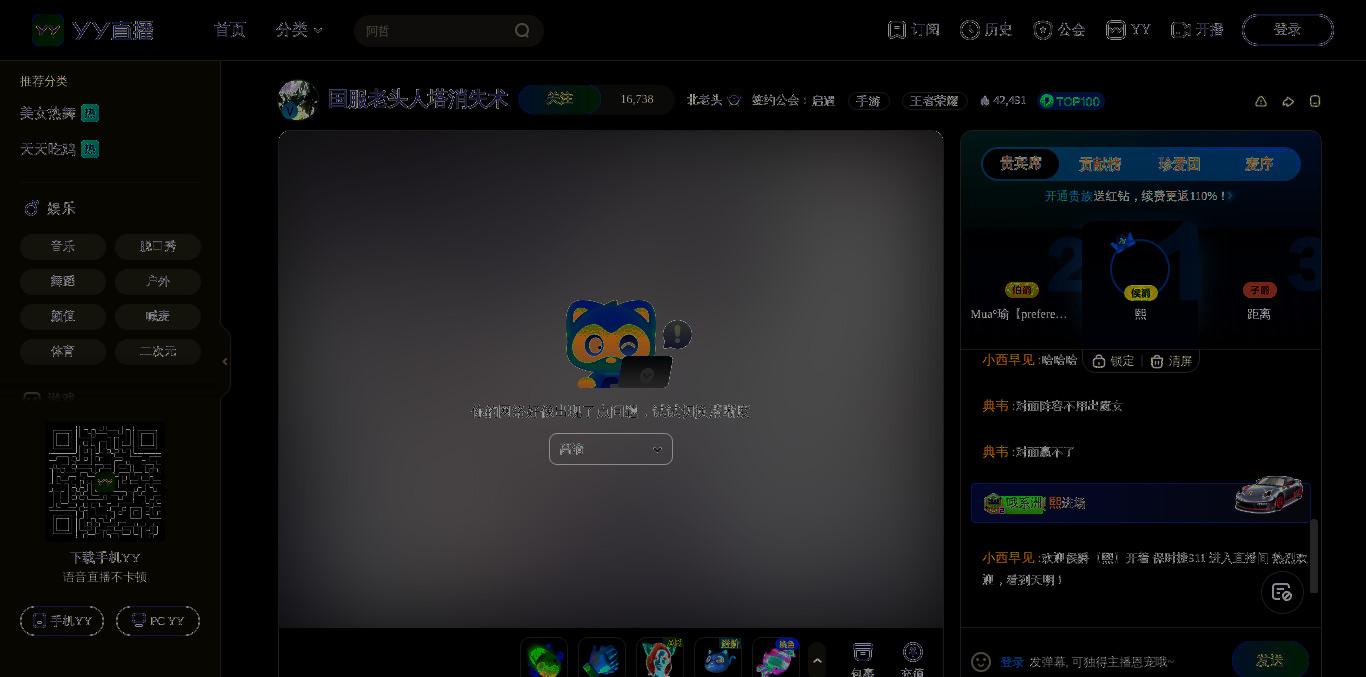
Task: Click 开播 to start streaming
Action: 1197,30
